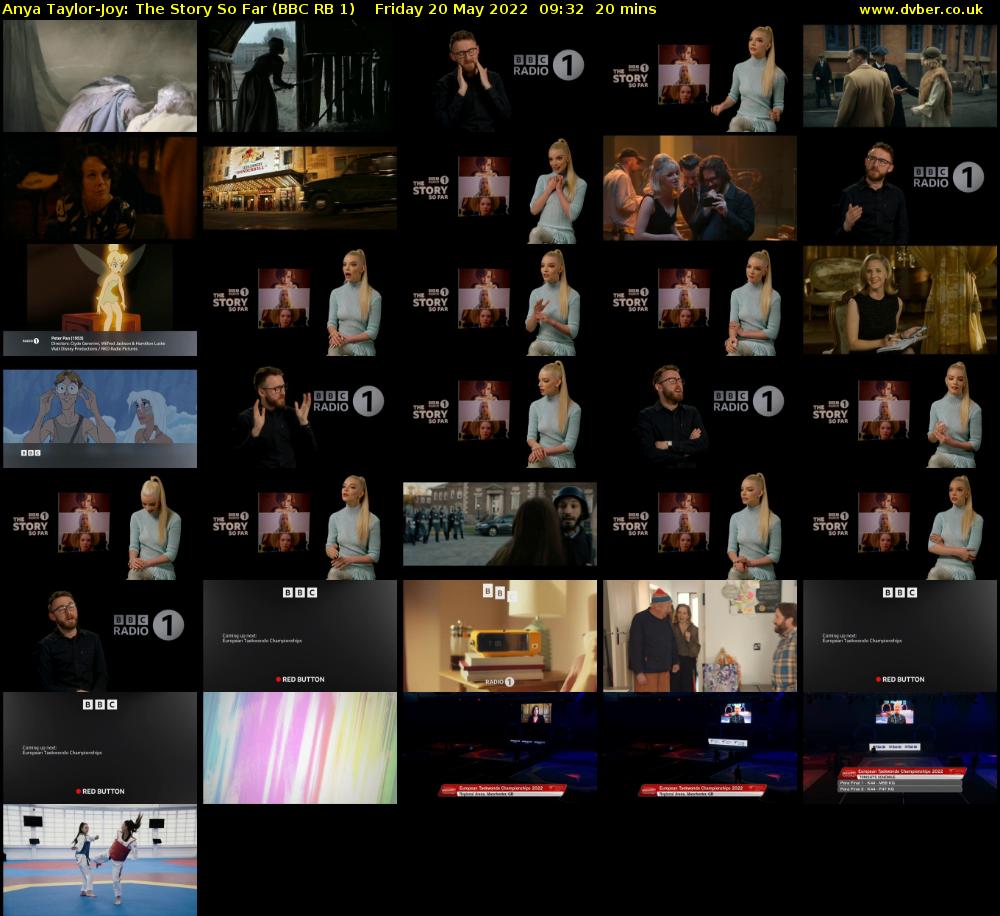1000x916 pixels.
Task: Open the presenter frame with hands on cheeks
Action: pos(500,76)
